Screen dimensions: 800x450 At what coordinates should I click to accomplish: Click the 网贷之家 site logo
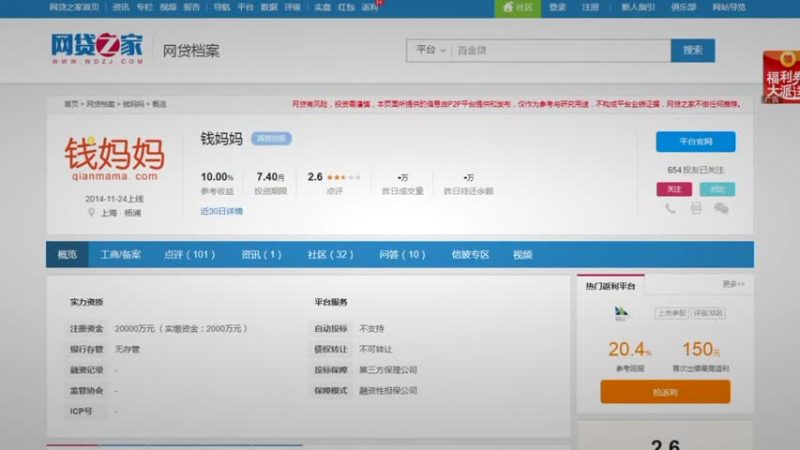click(x=97, y=49)
